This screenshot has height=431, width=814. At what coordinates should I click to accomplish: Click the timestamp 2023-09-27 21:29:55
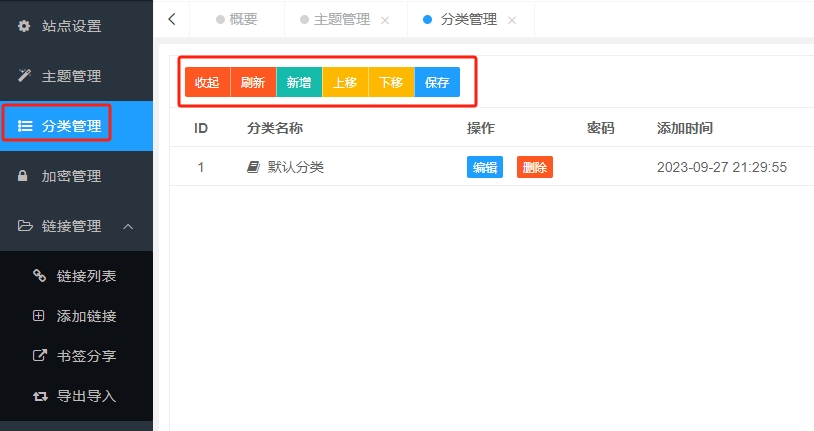722,167
